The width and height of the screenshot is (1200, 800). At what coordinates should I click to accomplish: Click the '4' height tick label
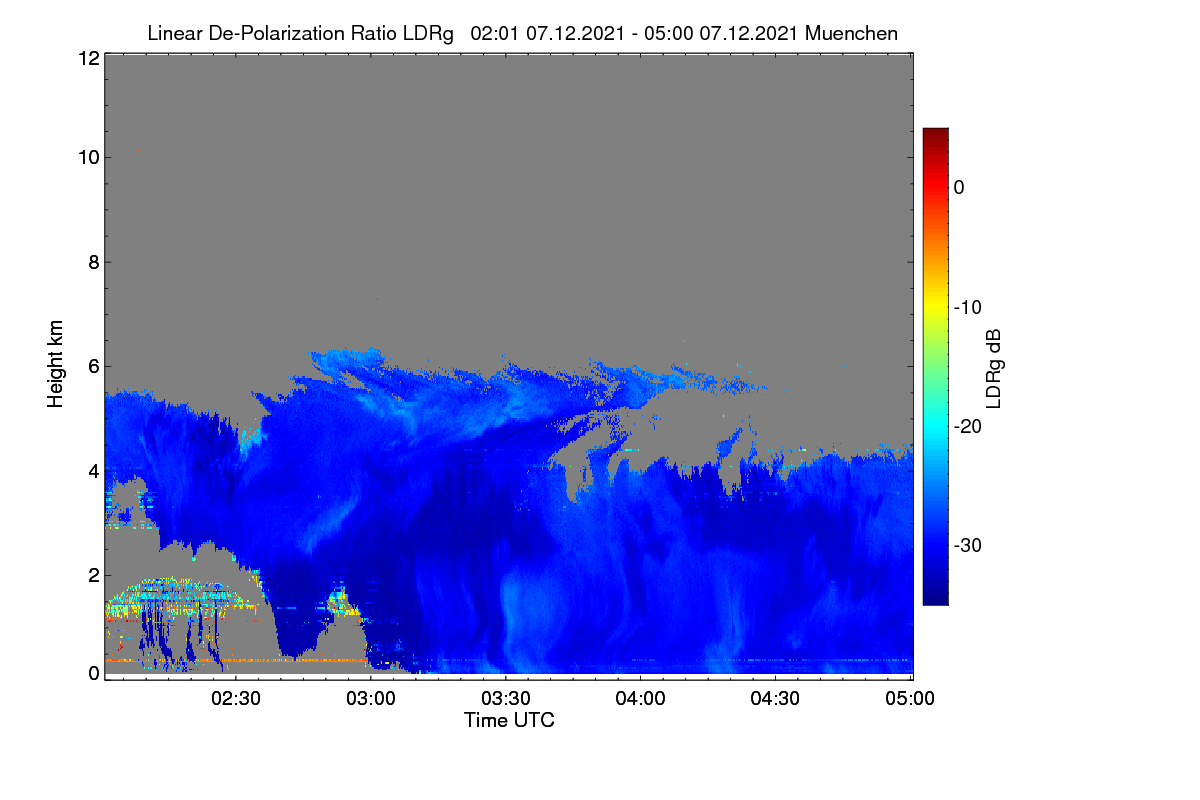93,470
